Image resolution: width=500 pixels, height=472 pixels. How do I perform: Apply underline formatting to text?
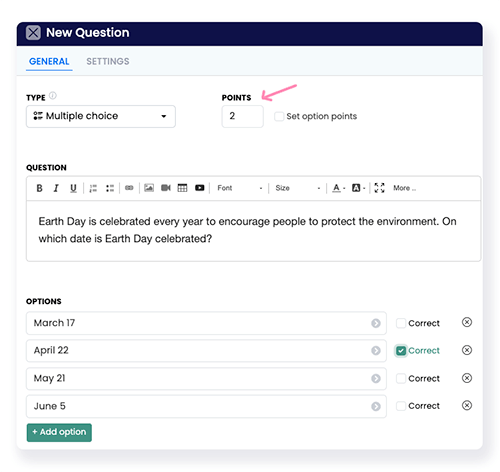click(x=73, y=188)
